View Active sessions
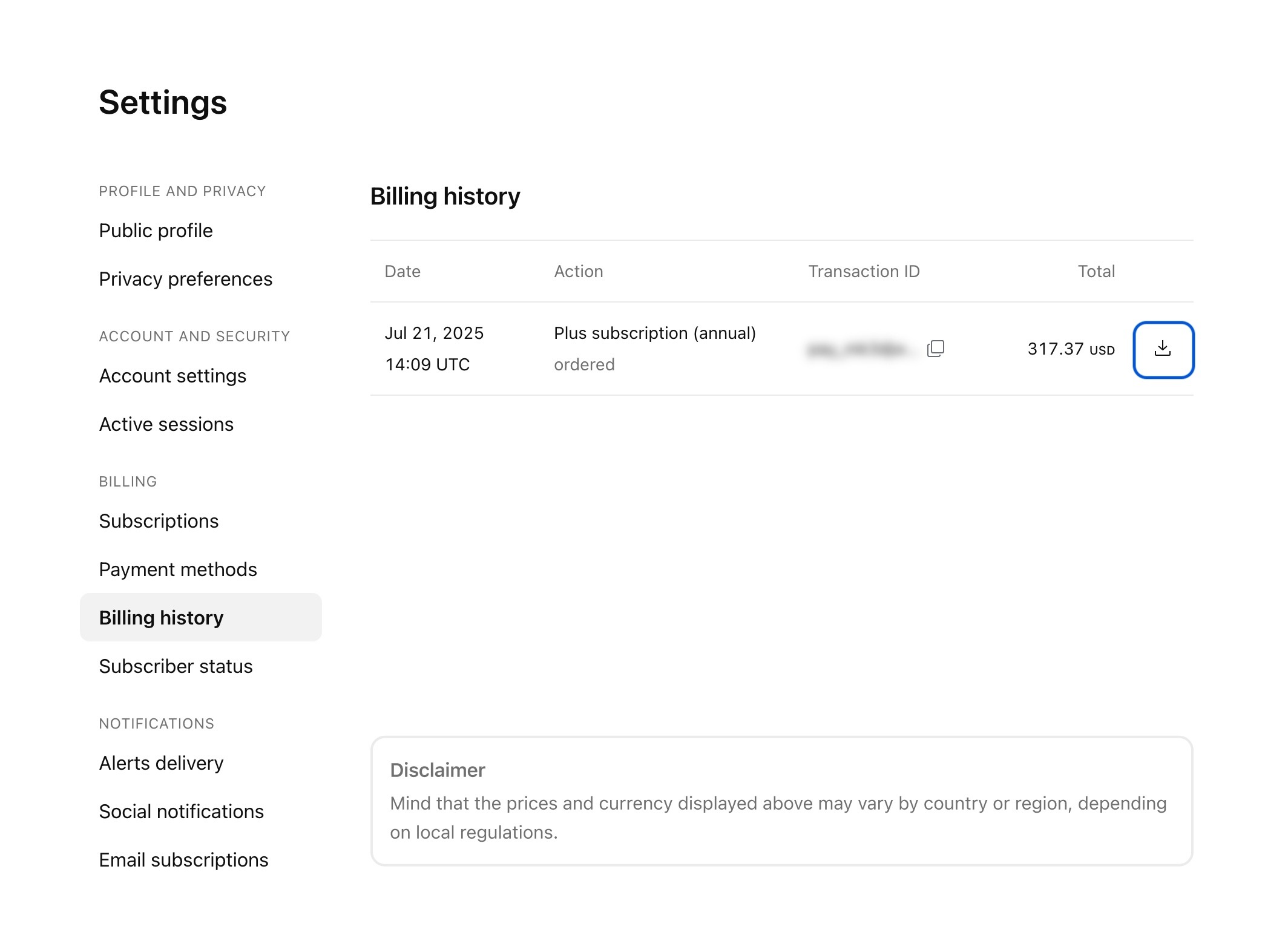This screenshot has height=944, width=1288. (166, 424)
